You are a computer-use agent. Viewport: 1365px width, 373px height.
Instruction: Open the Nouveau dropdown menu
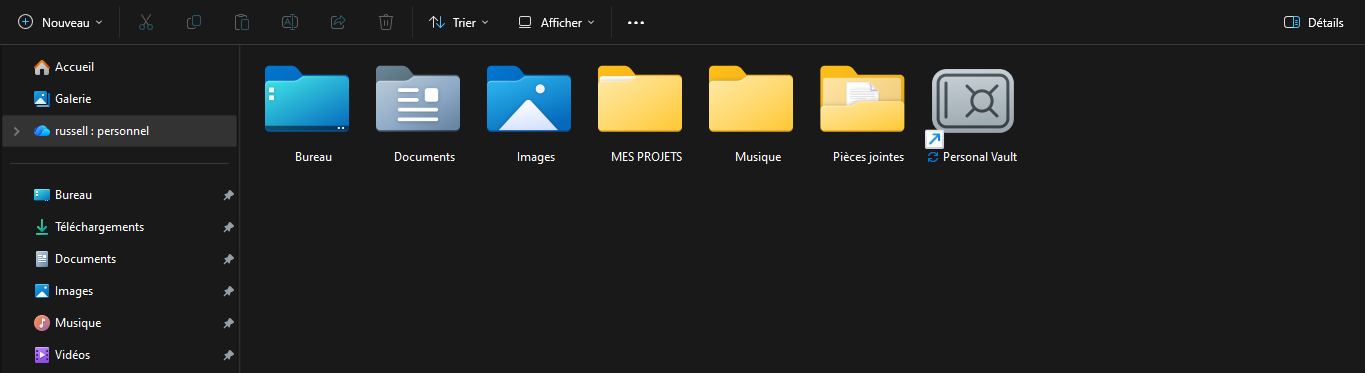click(x=60, y=22)
